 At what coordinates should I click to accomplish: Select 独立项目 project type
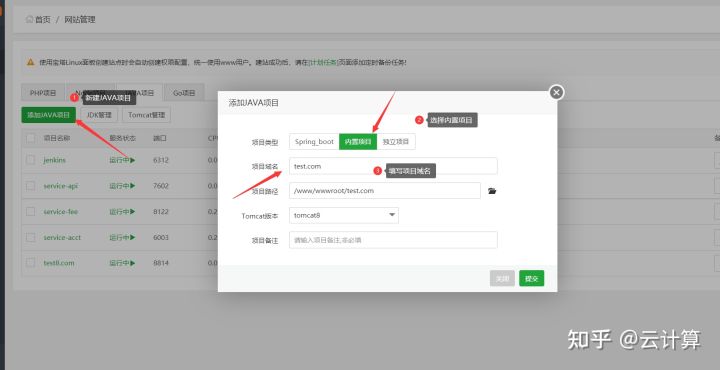click(x=396, y=142)
